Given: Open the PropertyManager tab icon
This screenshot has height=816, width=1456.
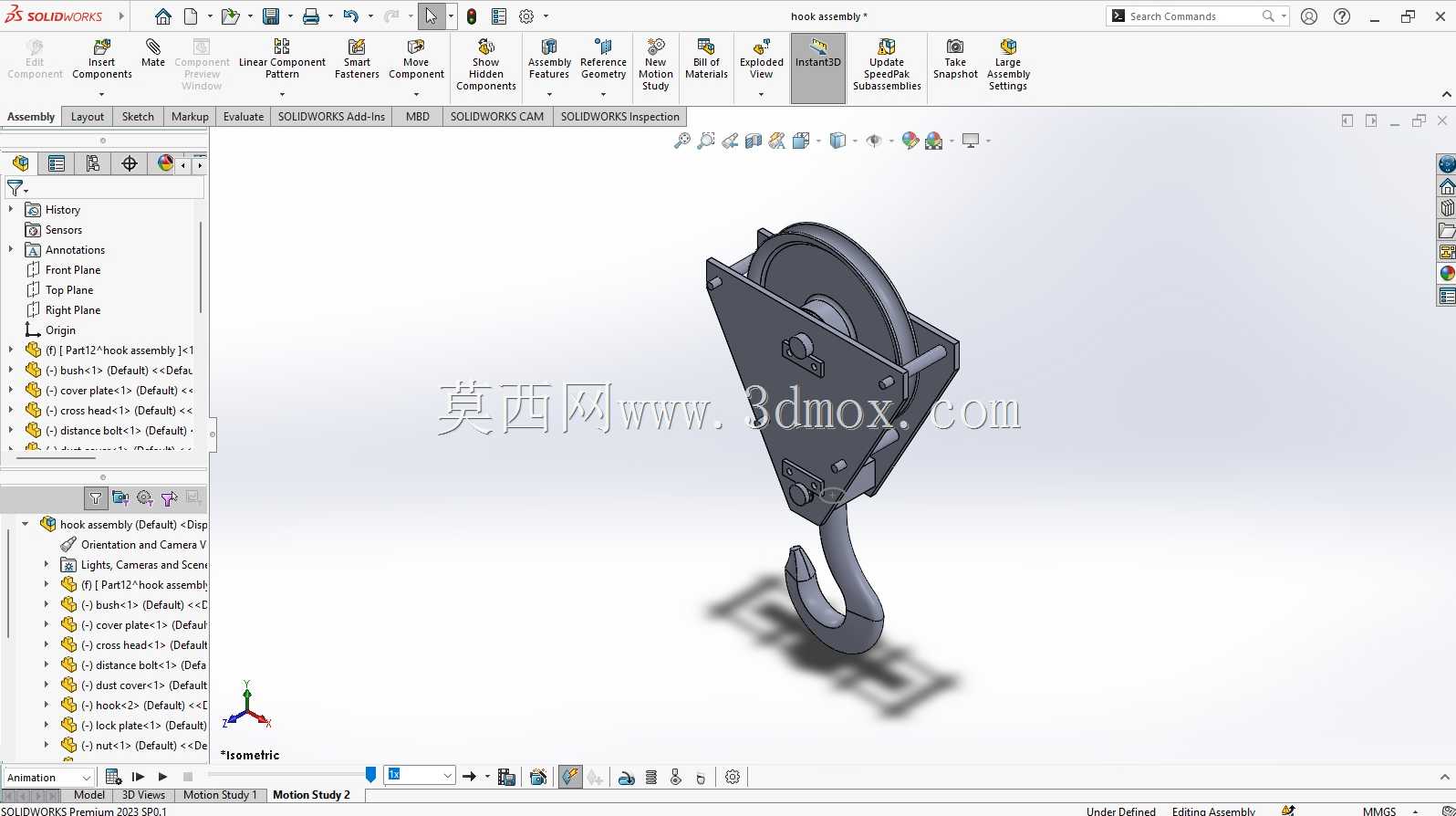Looking at the screenshot, I should 57,163.
